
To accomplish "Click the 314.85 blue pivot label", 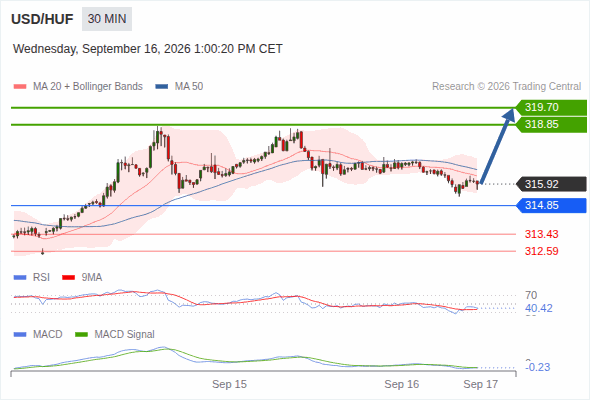I will pyautogui.click(x=551, y=205).
